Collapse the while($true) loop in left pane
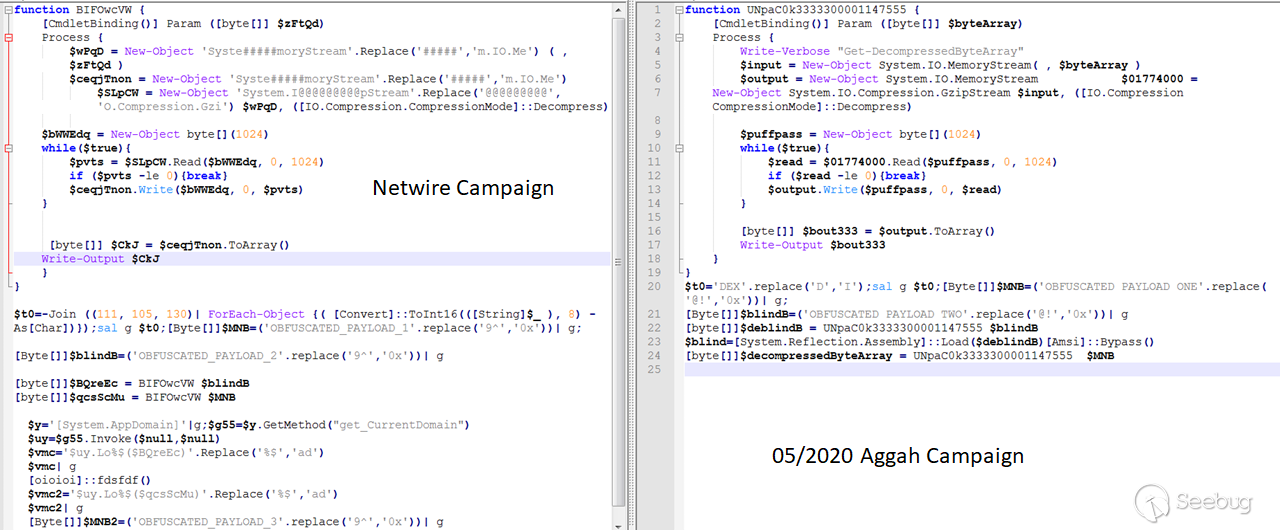This screenshot has height=530, width=1280. [8, 148]
